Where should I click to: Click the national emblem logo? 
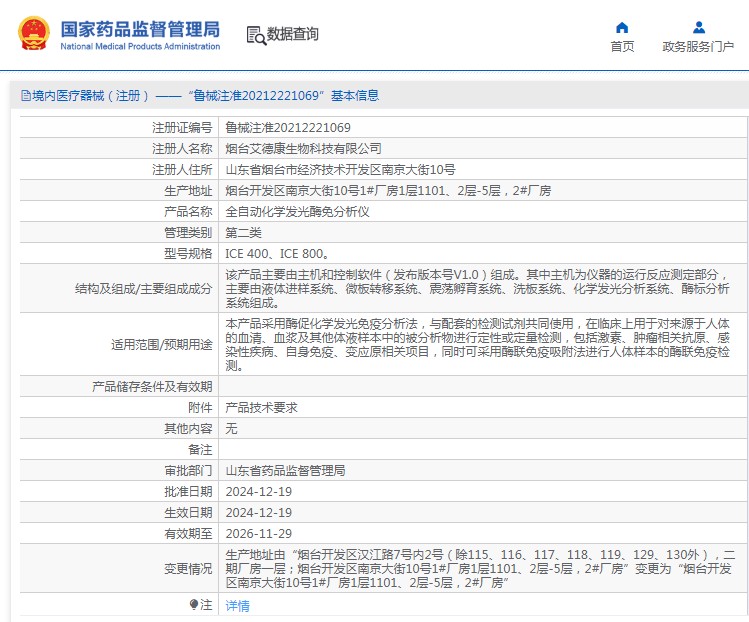[x=34, y=34]
